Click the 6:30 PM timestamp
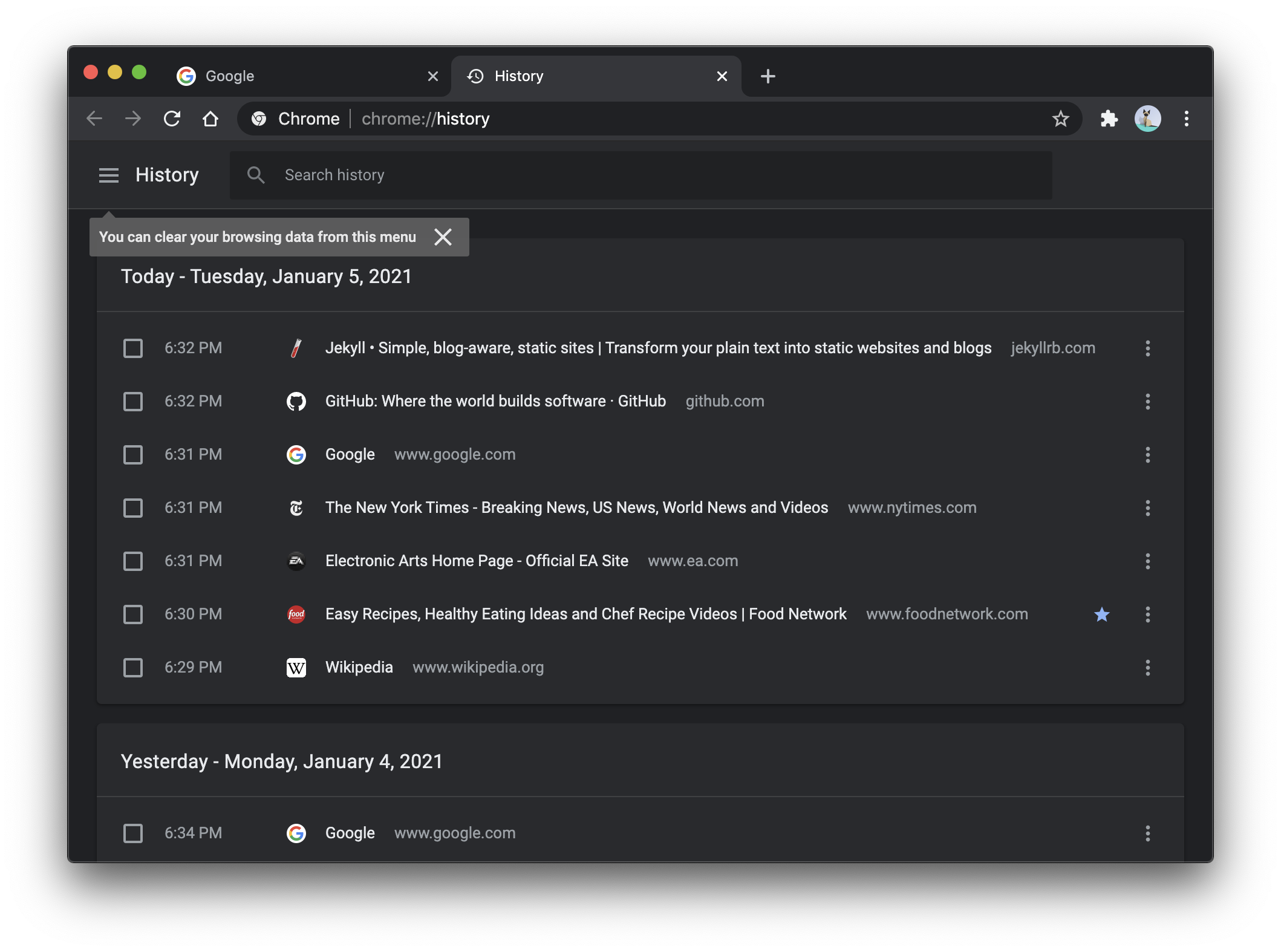Viewport: 1281px width, 952px height. [193, 614]
